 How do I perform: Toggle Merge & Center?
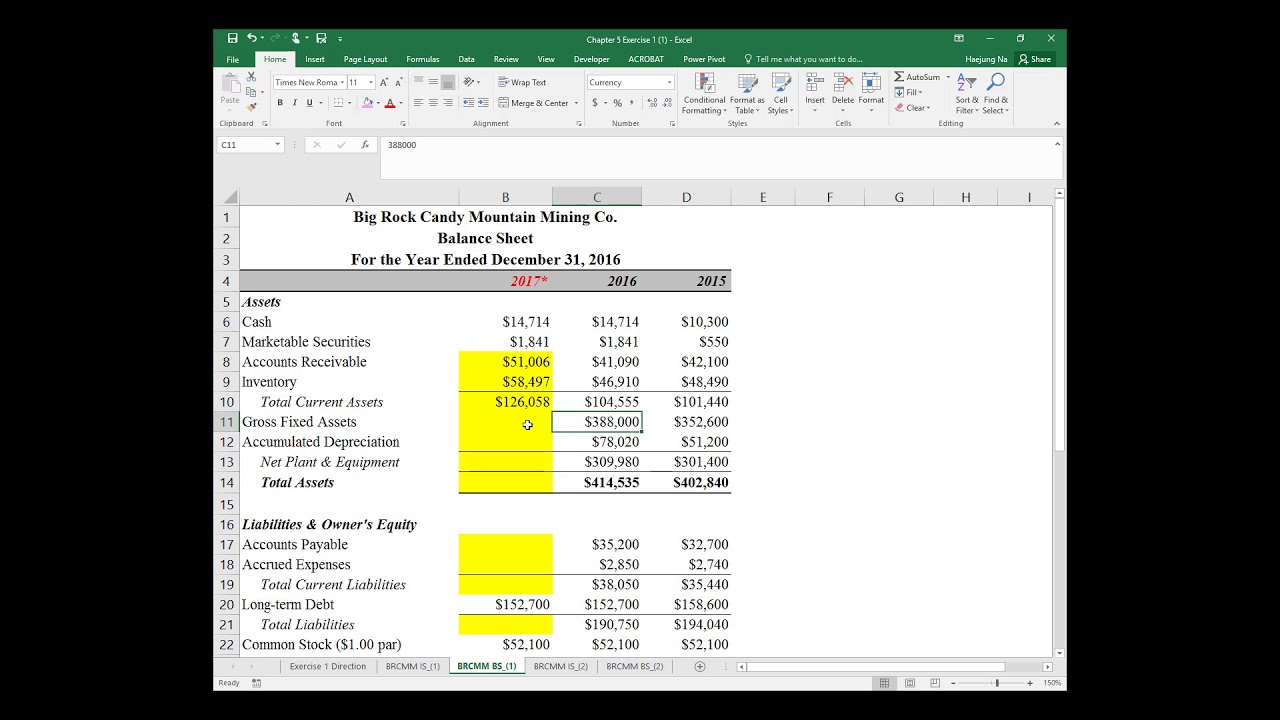coord(534,103)
